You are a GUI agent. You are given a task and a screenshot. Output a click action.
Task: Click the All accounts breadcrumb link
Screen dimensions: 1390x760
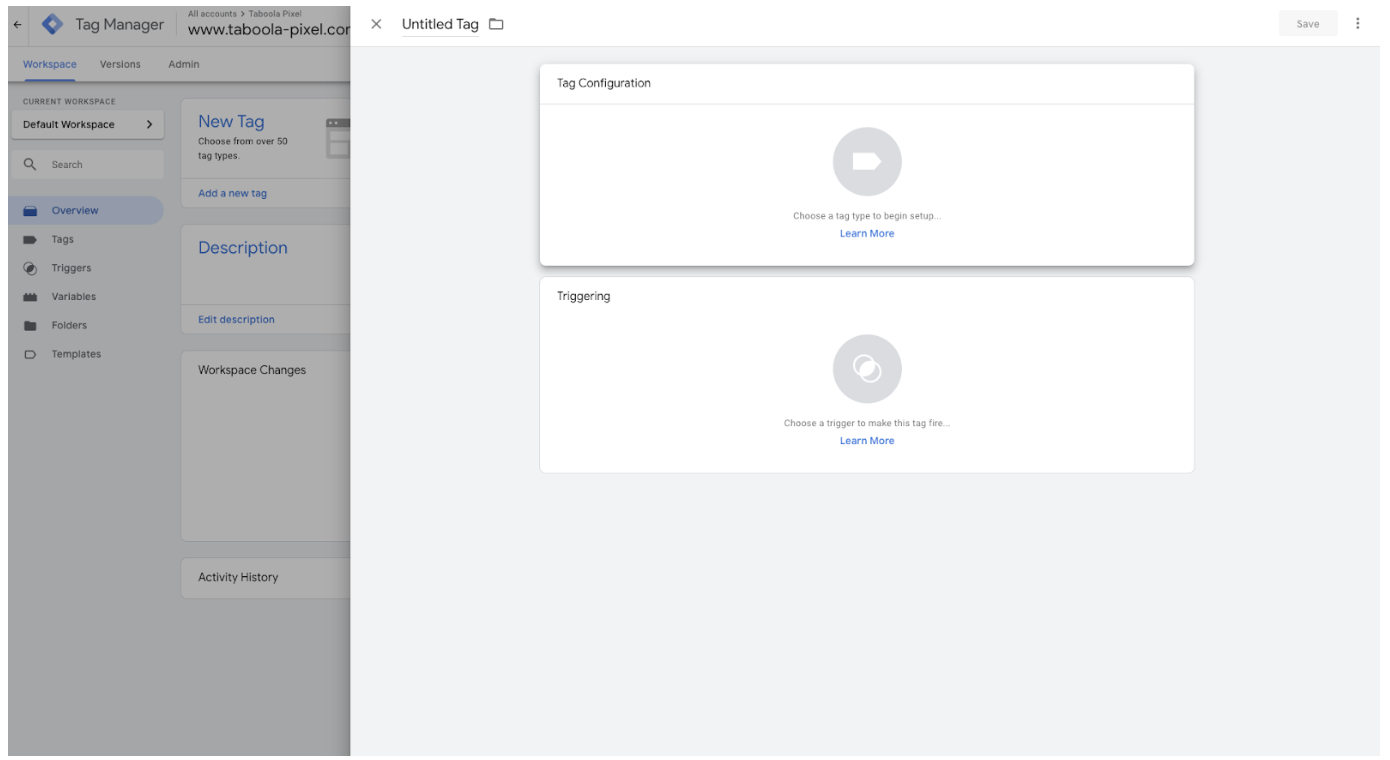[x=212, y=14]
